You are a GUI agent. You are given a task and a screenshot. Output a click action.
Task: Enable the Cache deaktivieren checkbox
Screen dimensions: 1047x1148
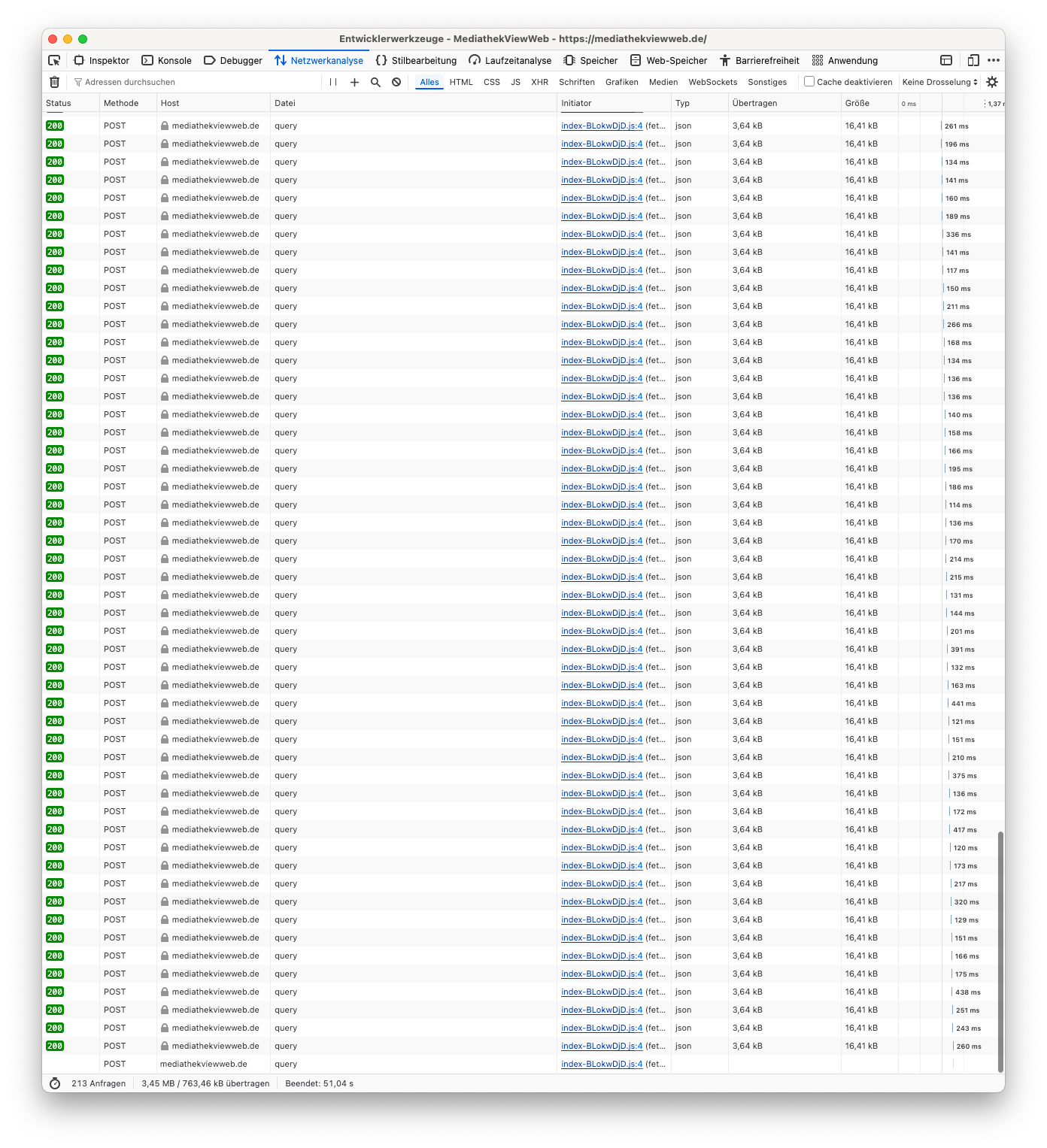(809, 82)
